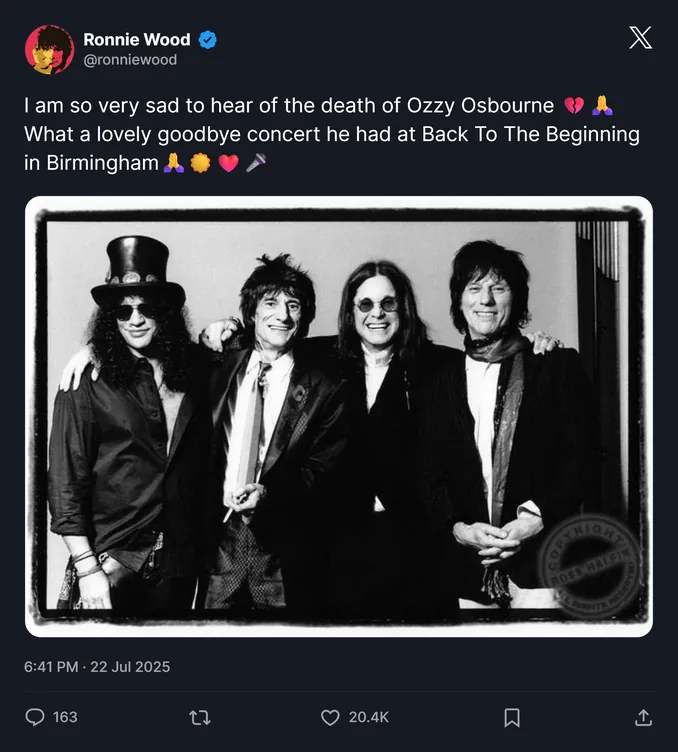Open the share upload icon
Screen dimensions: 678x752
[643, 717]
